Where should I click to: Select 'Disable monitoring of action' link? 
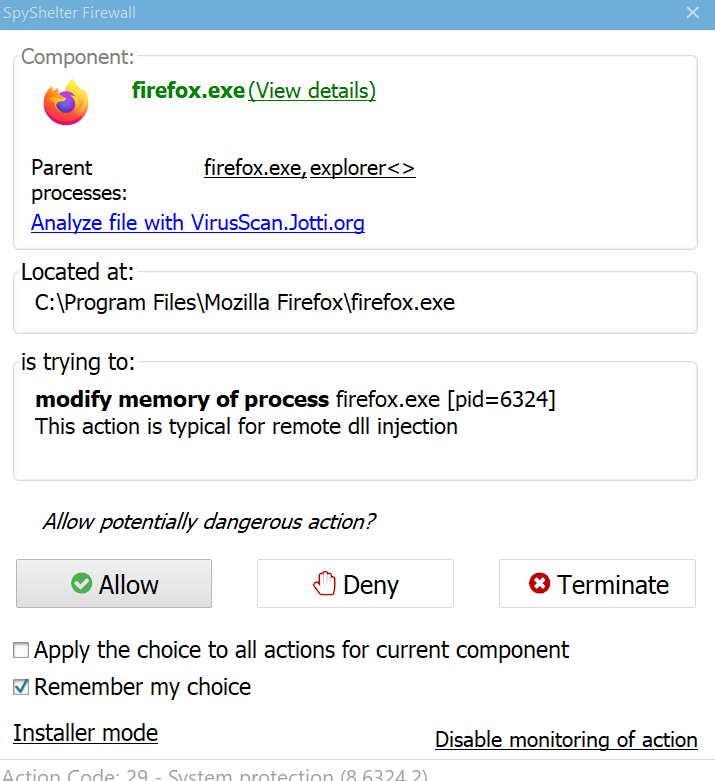[x=566, y=740]
